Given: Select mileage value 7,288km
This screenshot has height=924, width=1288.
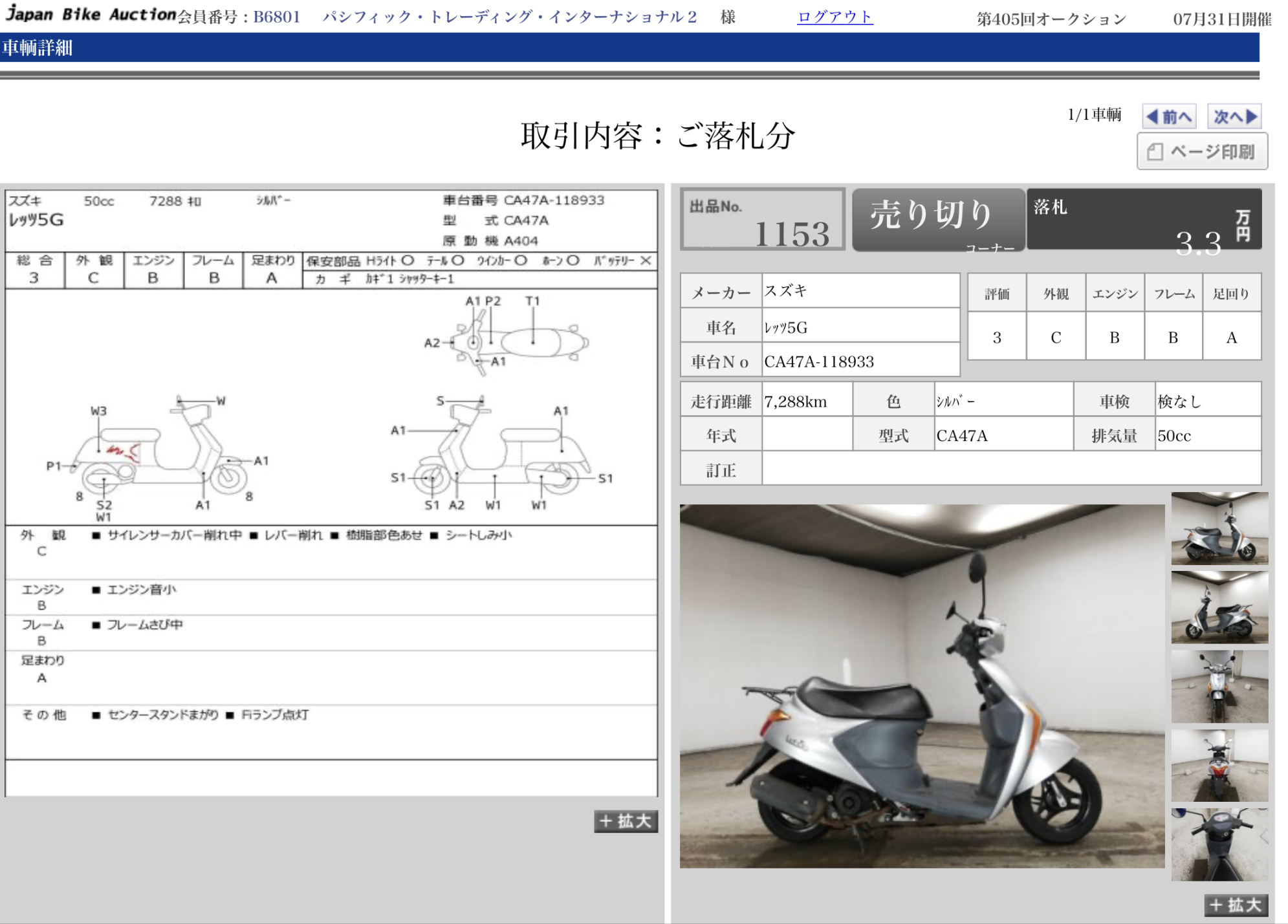Looking at the screenshot, I should tap(796, 402).
